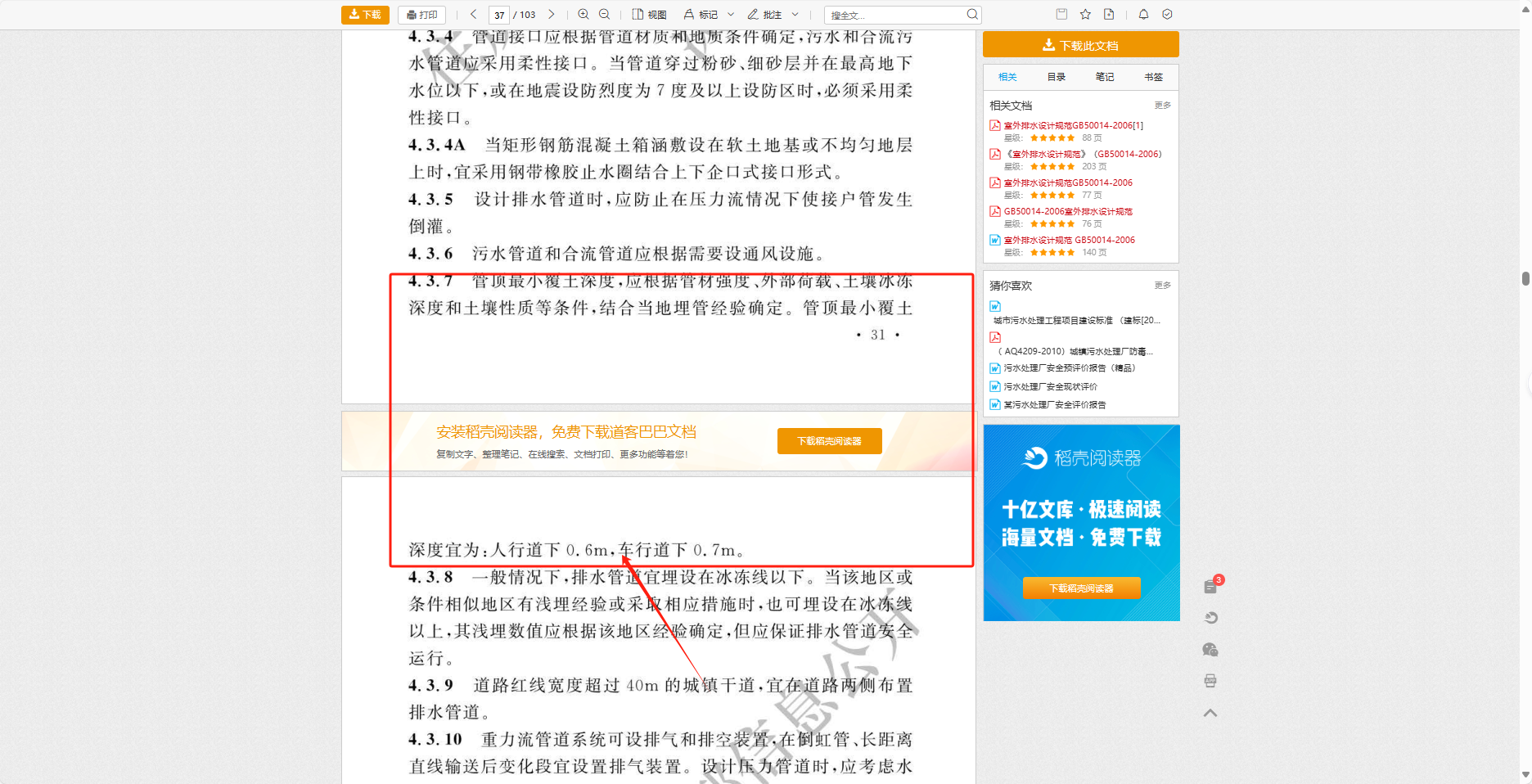This screenshot has width=1532, height=784.
Task: Click Word icon beside 污水处理厂安全现状评价
Action: (x=995, y=386)
